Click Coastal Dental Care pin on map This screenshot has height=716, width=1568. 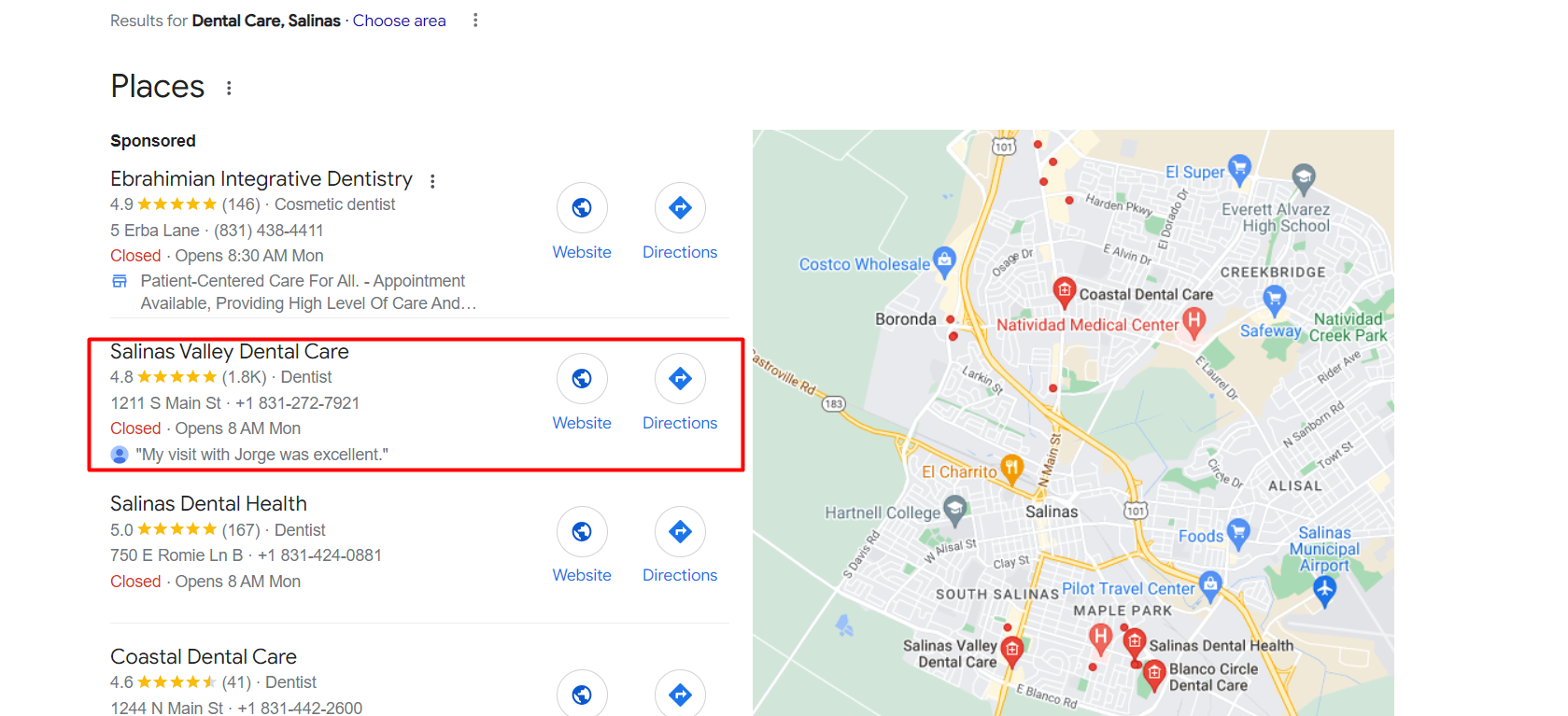[1064, 291]
